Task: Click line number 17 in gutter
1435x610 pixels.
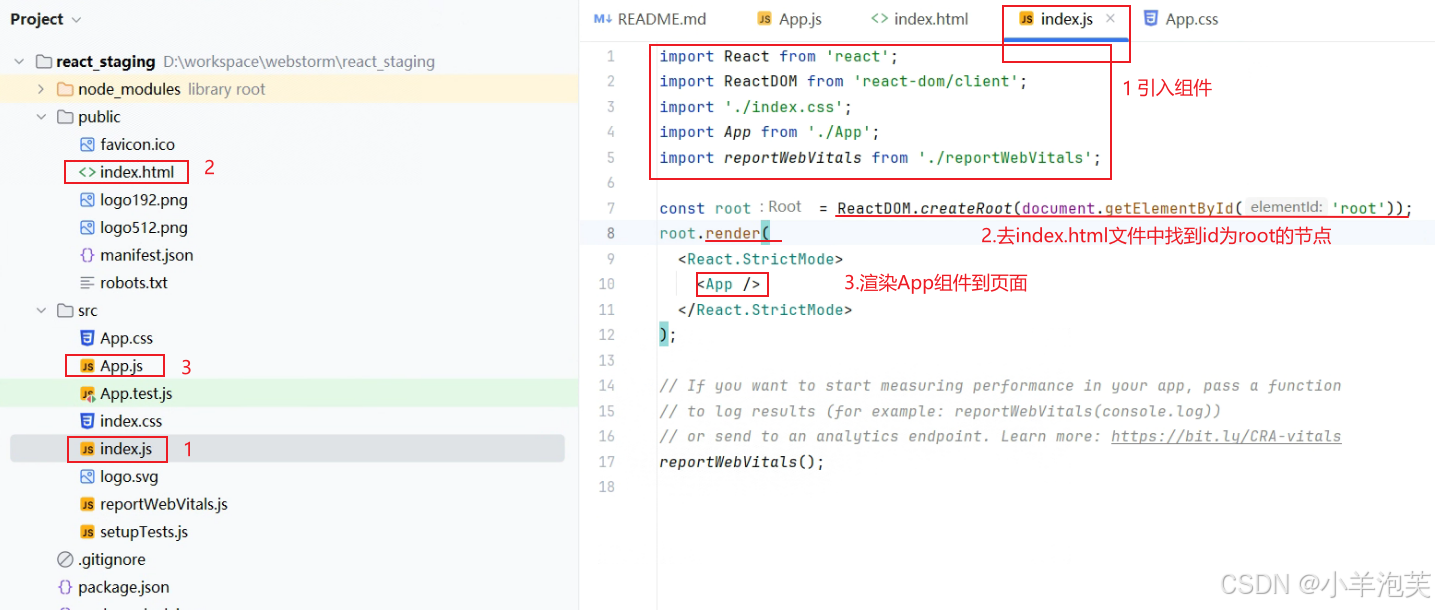Action: coord(607,462)
